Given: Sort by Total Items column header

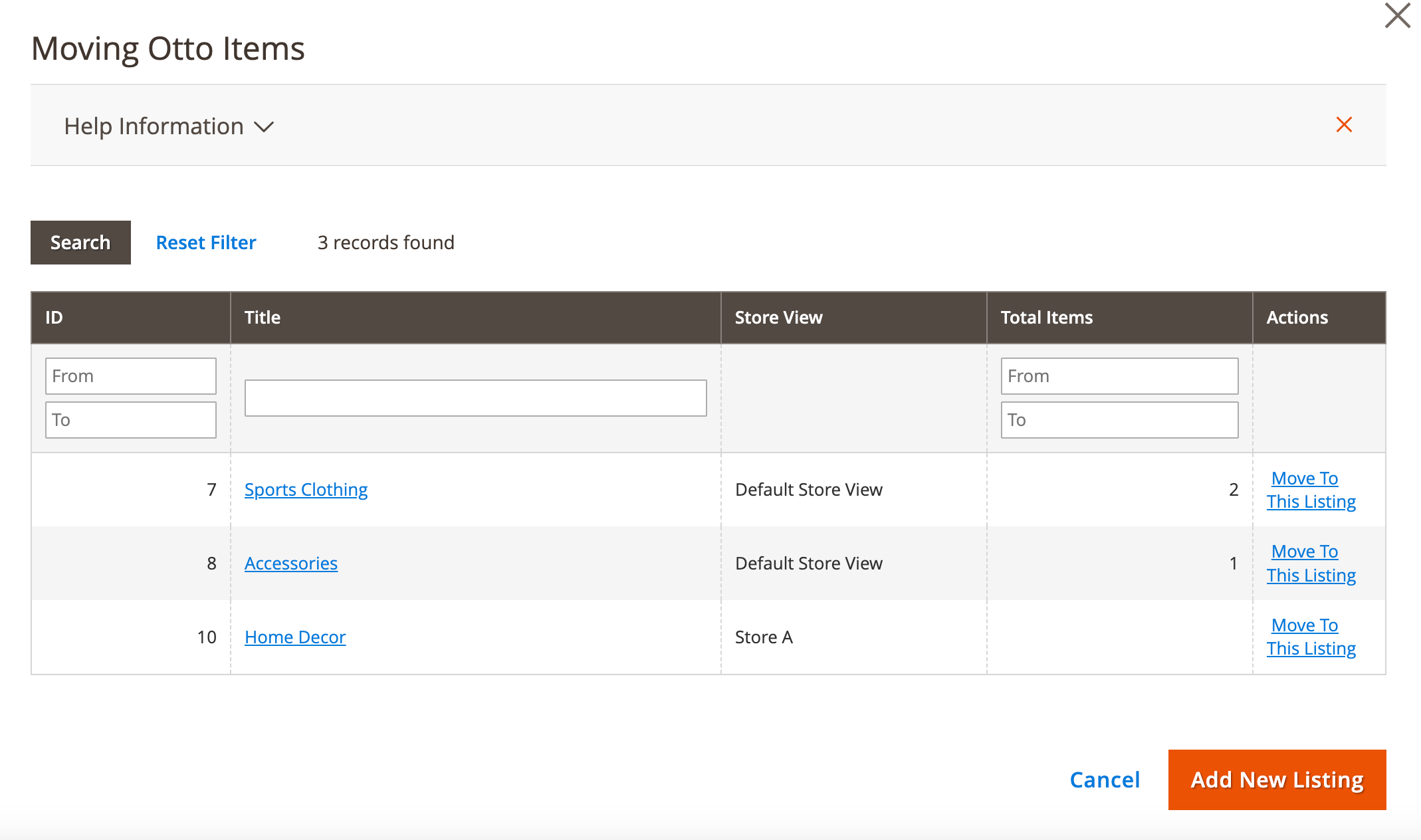Looking at the screenshot, I should (x=1046, y=318).
